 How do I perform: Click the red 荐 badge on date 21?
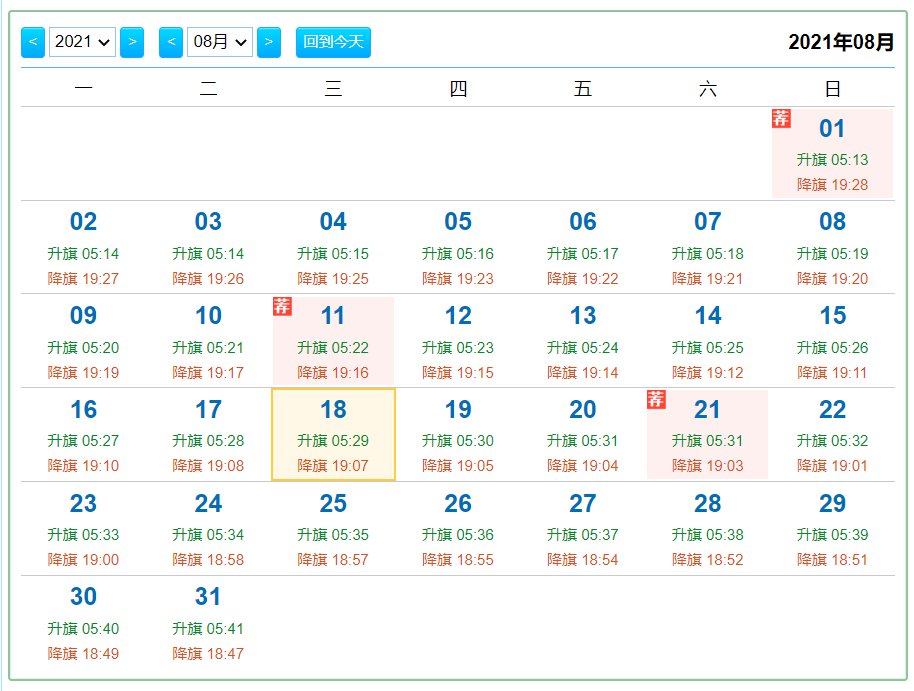point(656,399)
